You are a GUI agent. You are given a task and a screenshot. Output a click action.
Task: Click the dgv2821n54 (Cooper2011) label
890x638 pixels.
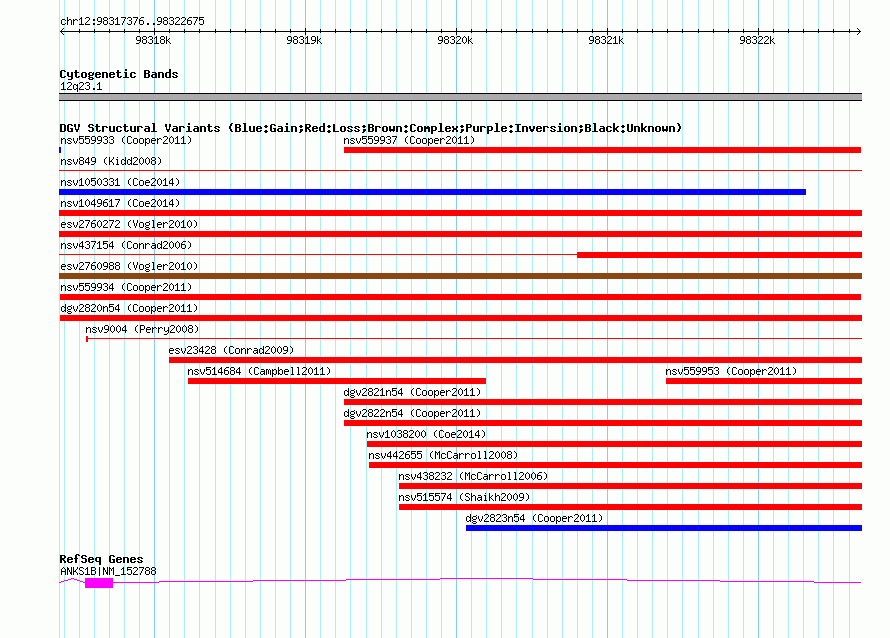412,392
